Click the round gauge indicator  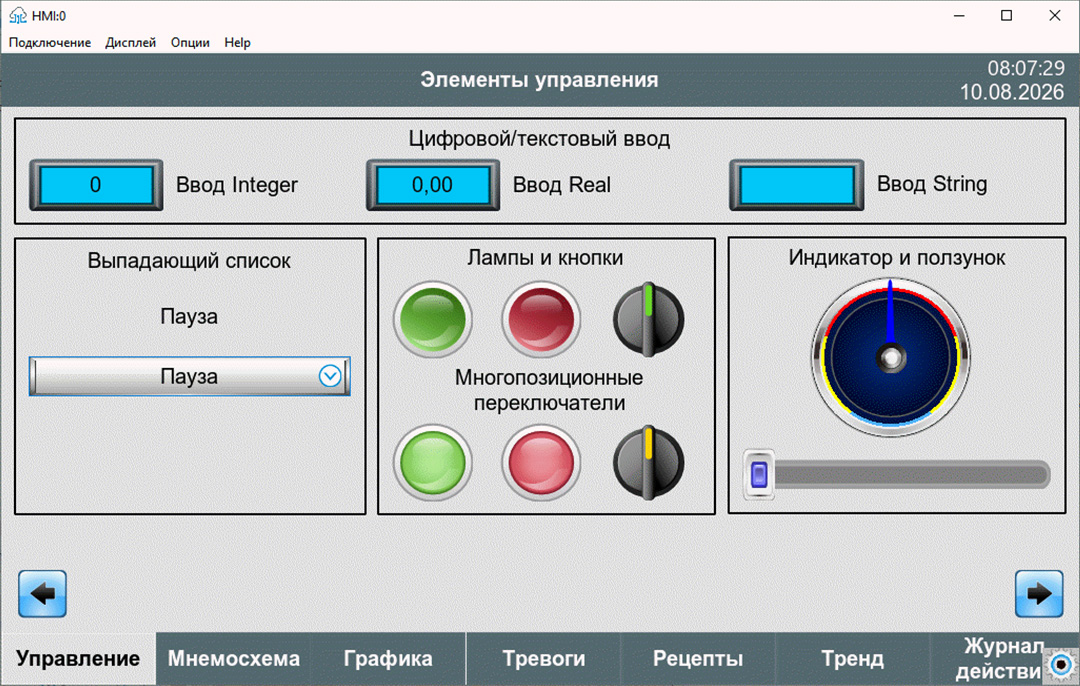click(x=891, y=357)
